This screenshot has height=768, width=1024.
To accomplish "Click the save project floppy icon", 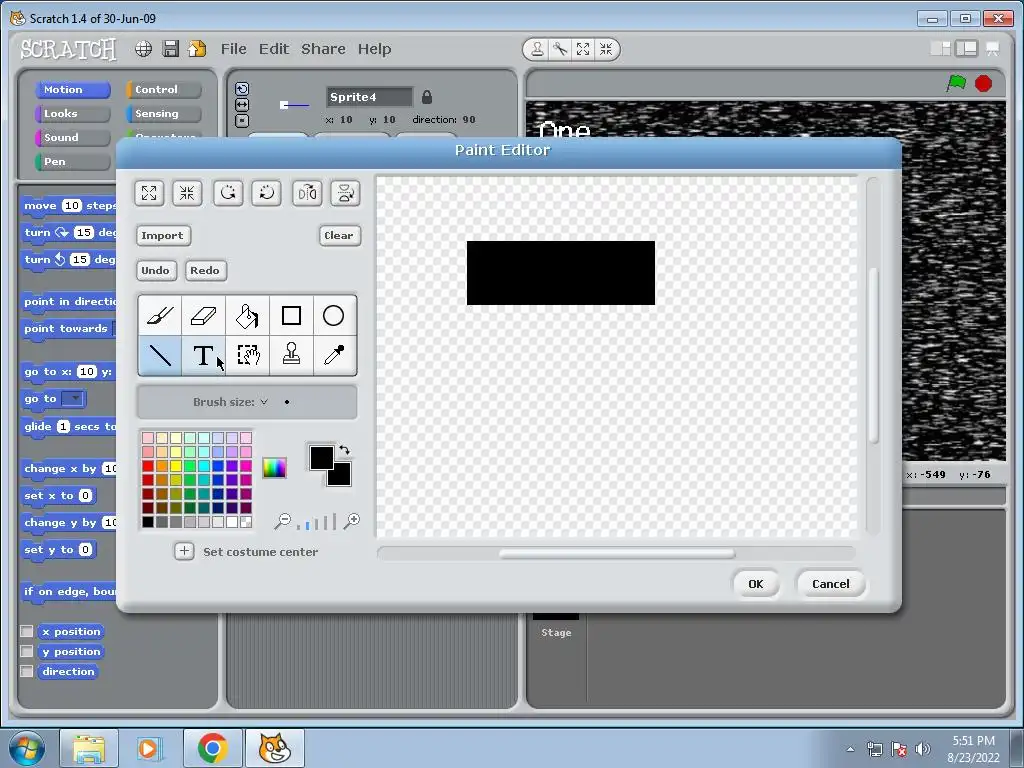I will coord(171,49).
